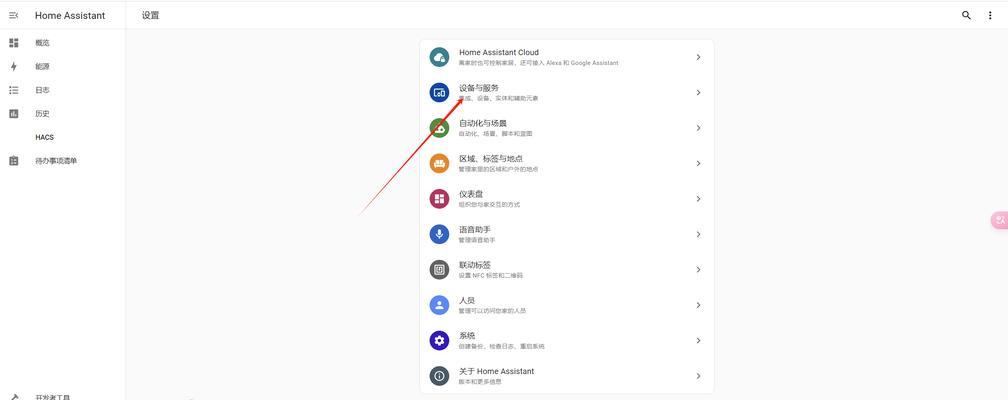Click 管理可以访问您家的人员 description text
Screen dimensions: 1008x400
click(x=492, y=311)
